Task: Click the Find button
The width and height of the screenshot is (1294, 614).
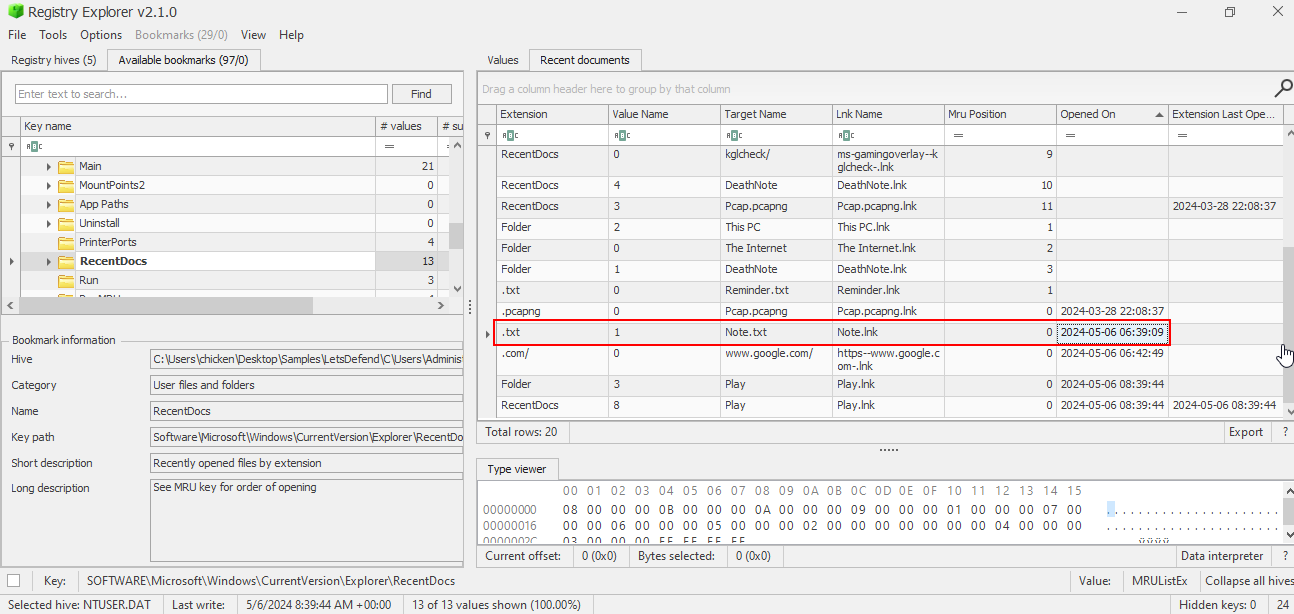Action: [x=421, y=94]
